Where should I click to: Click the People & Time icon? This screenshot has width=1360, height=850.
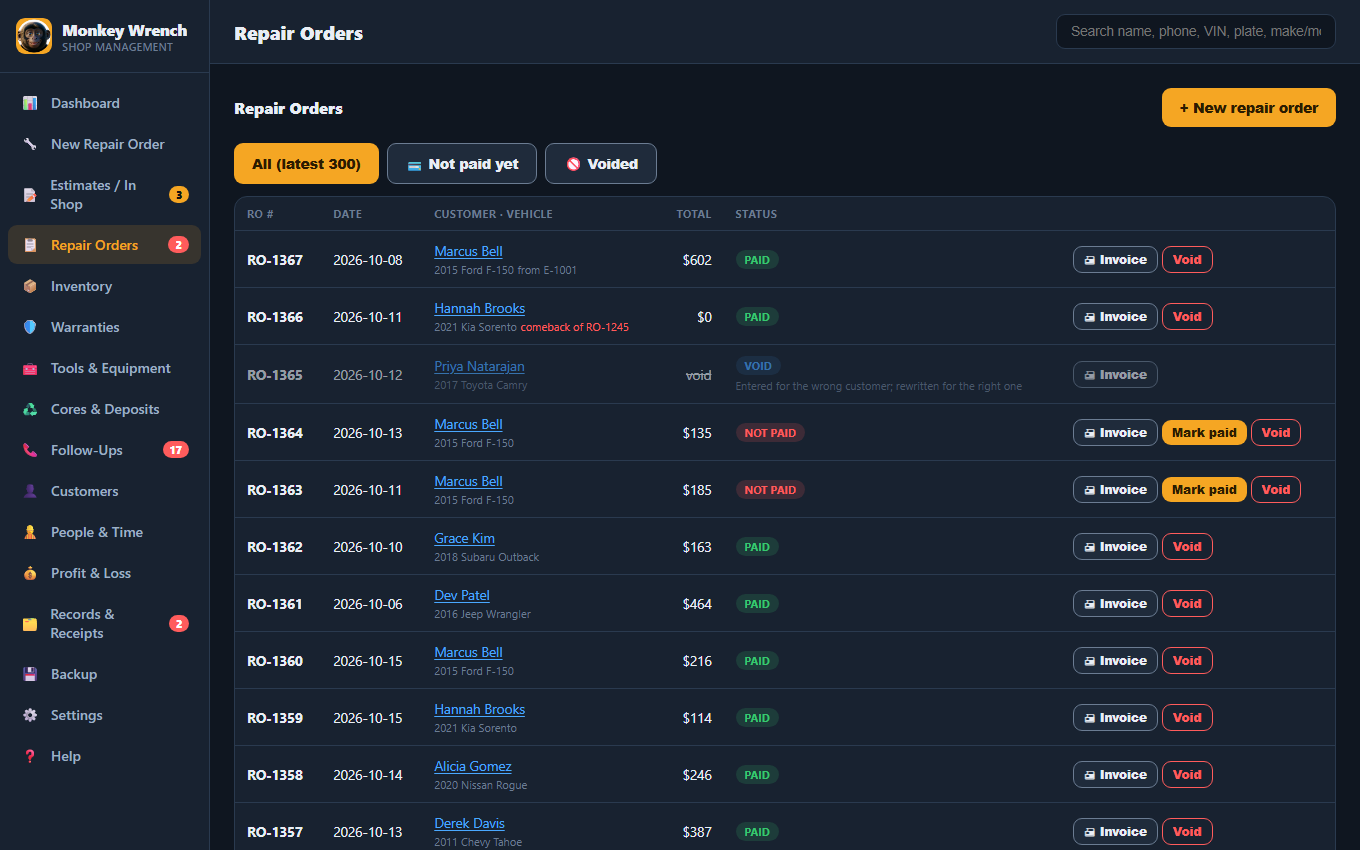pos(30,532)
